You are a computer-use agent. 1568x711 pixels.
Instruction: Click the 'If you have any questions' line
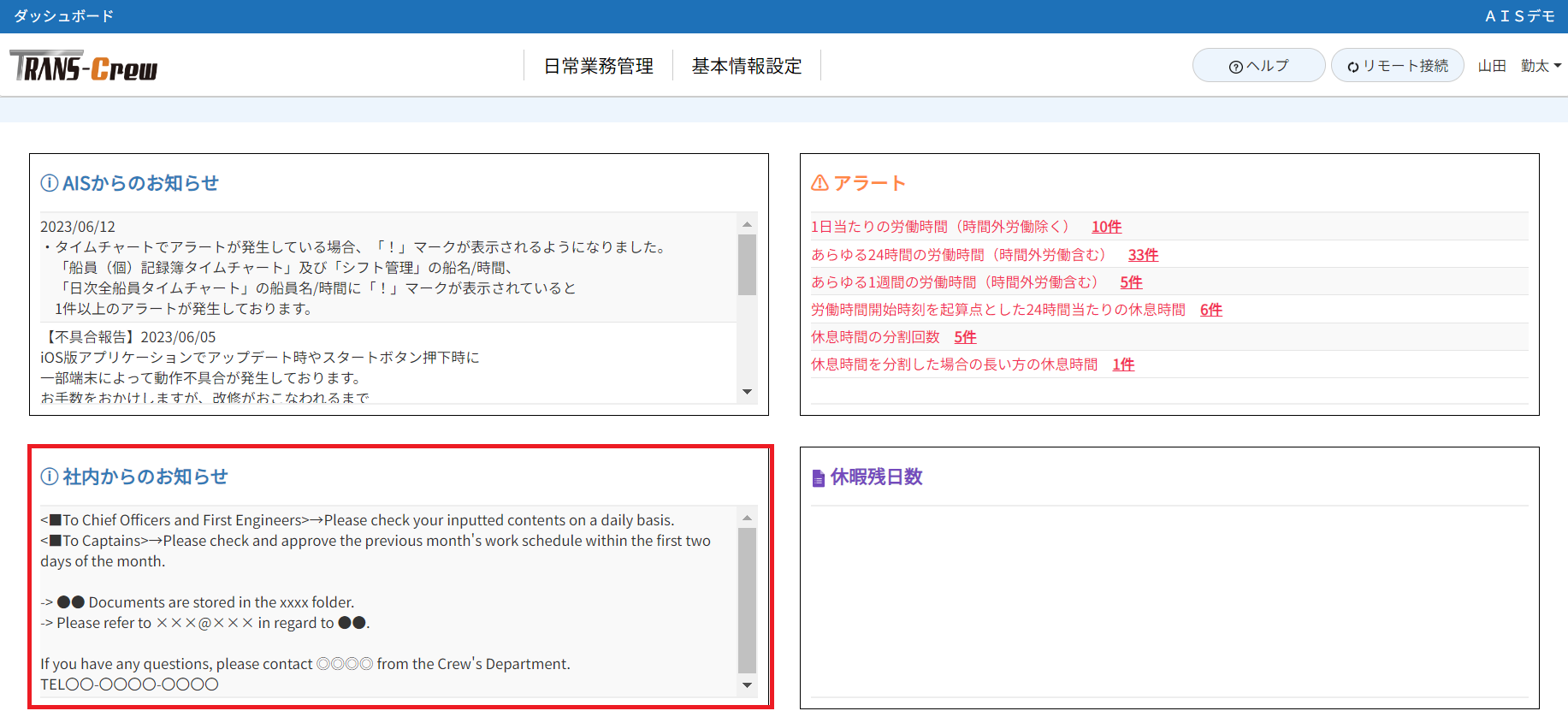pyautogui.click(x=305, y=664)
